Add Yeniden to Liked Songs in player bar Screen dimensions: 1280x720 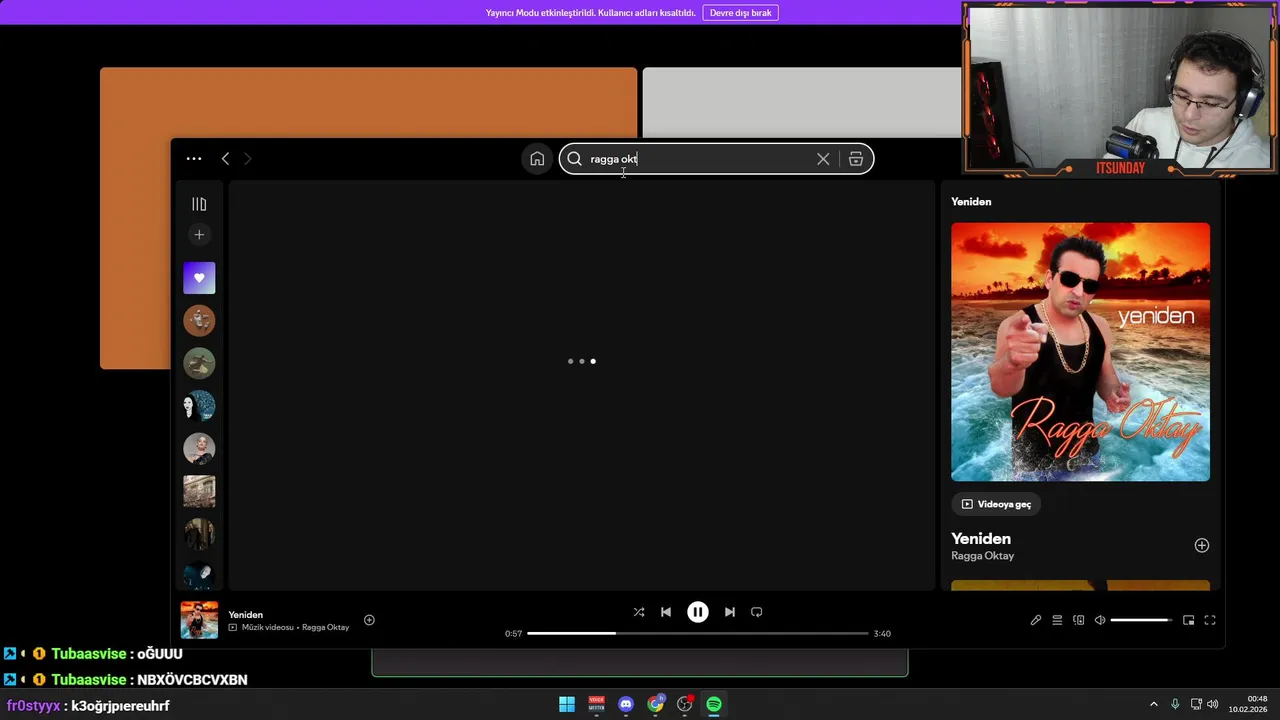tap(369, 620)
